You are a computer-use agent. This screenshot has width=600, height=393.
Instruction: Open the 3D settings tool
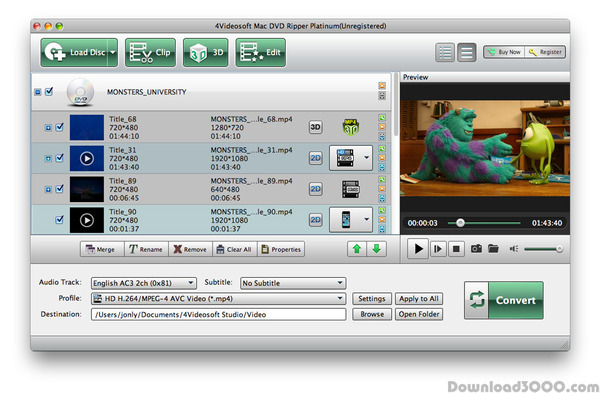point(205,52)
